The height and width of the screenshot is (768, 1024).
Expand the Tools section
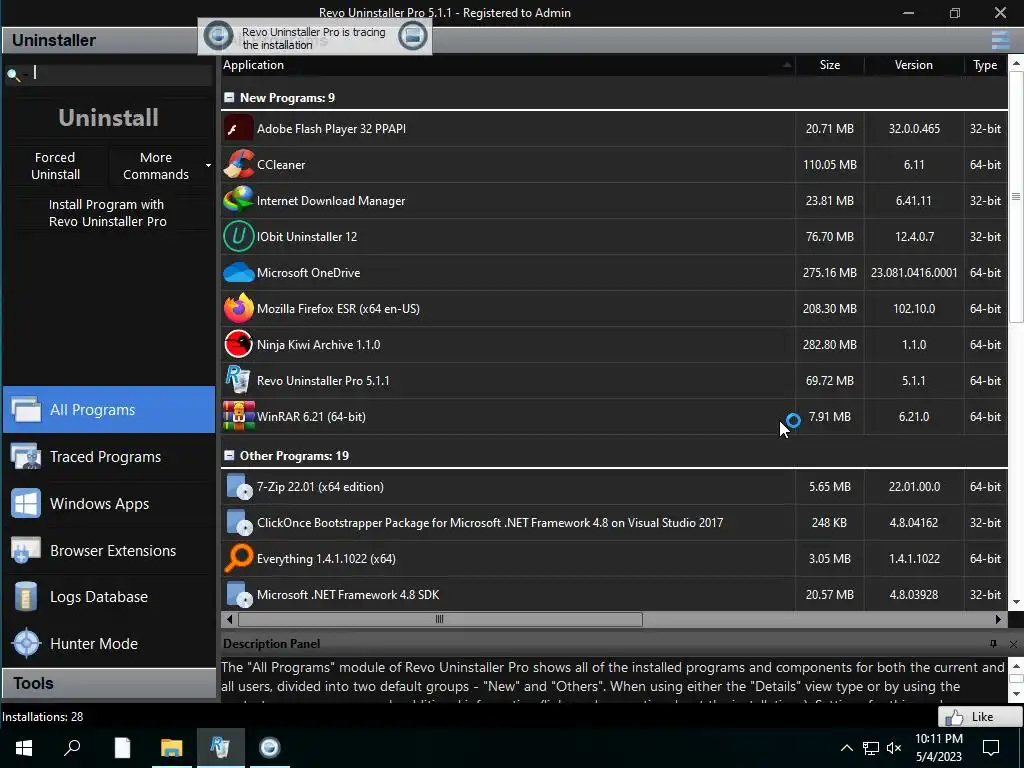coord(108,683)
